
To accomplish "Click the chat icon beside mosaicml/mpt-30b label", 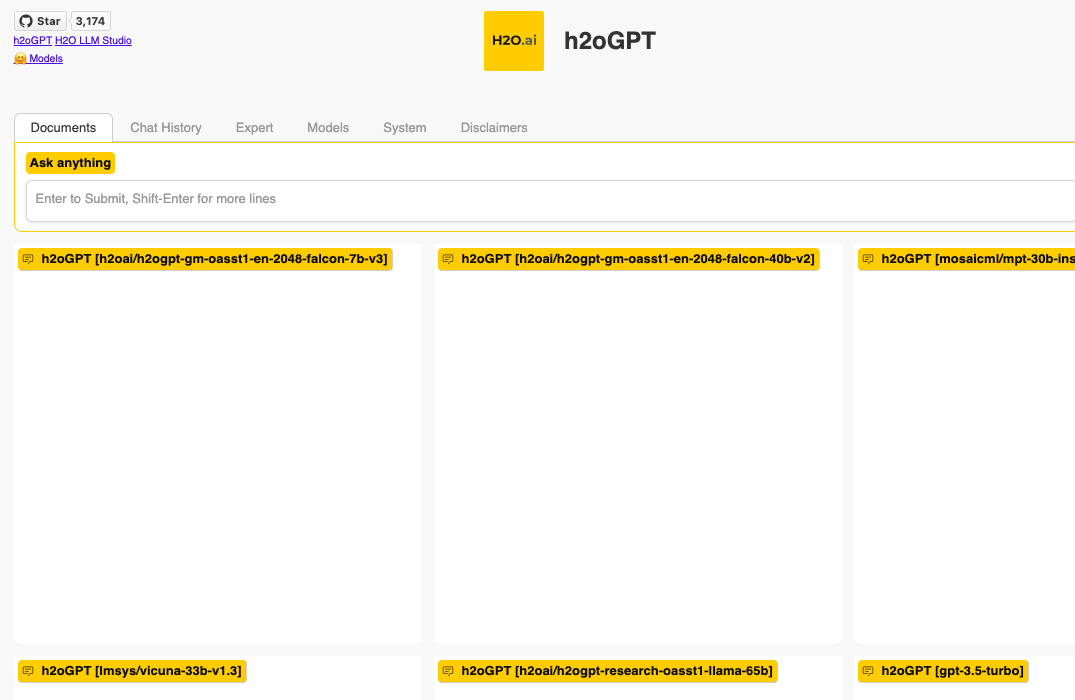I will pyautogui.click(x=868, y=259).
